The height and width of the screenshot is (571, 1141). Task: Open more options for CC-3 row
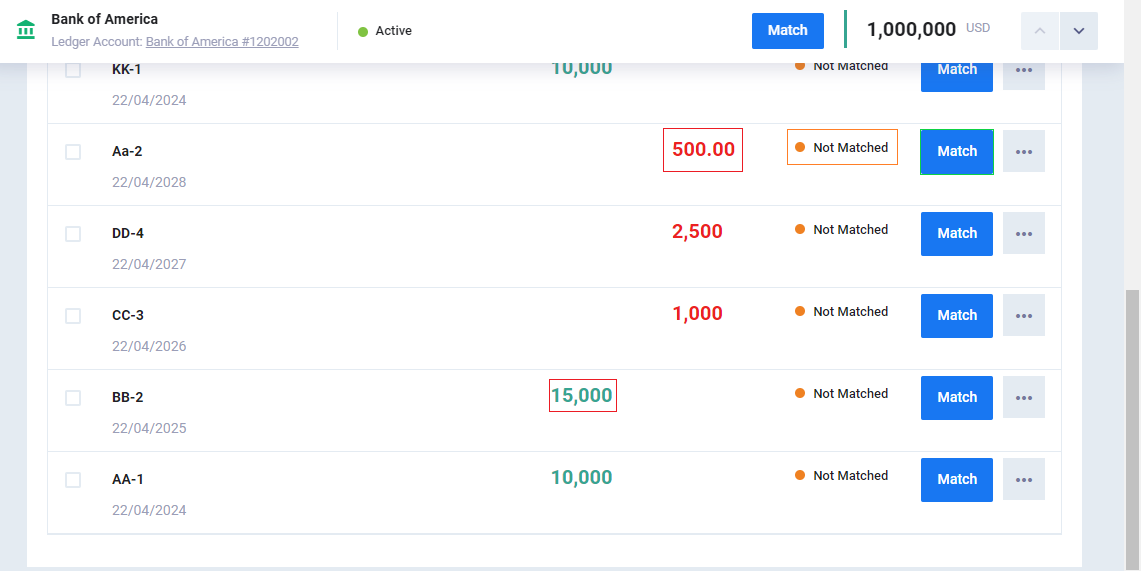click(x=1023, y=316)
